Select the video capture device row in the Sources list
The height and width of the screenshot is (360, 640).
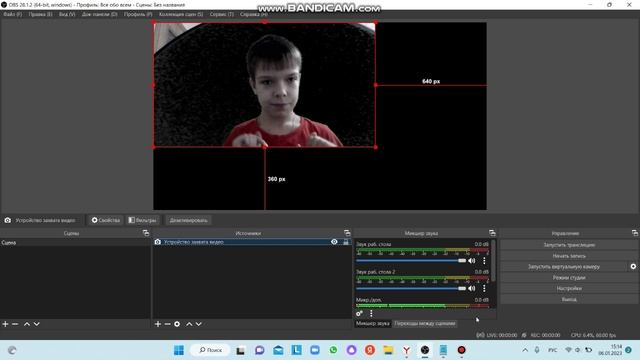[x=252, y=242]
